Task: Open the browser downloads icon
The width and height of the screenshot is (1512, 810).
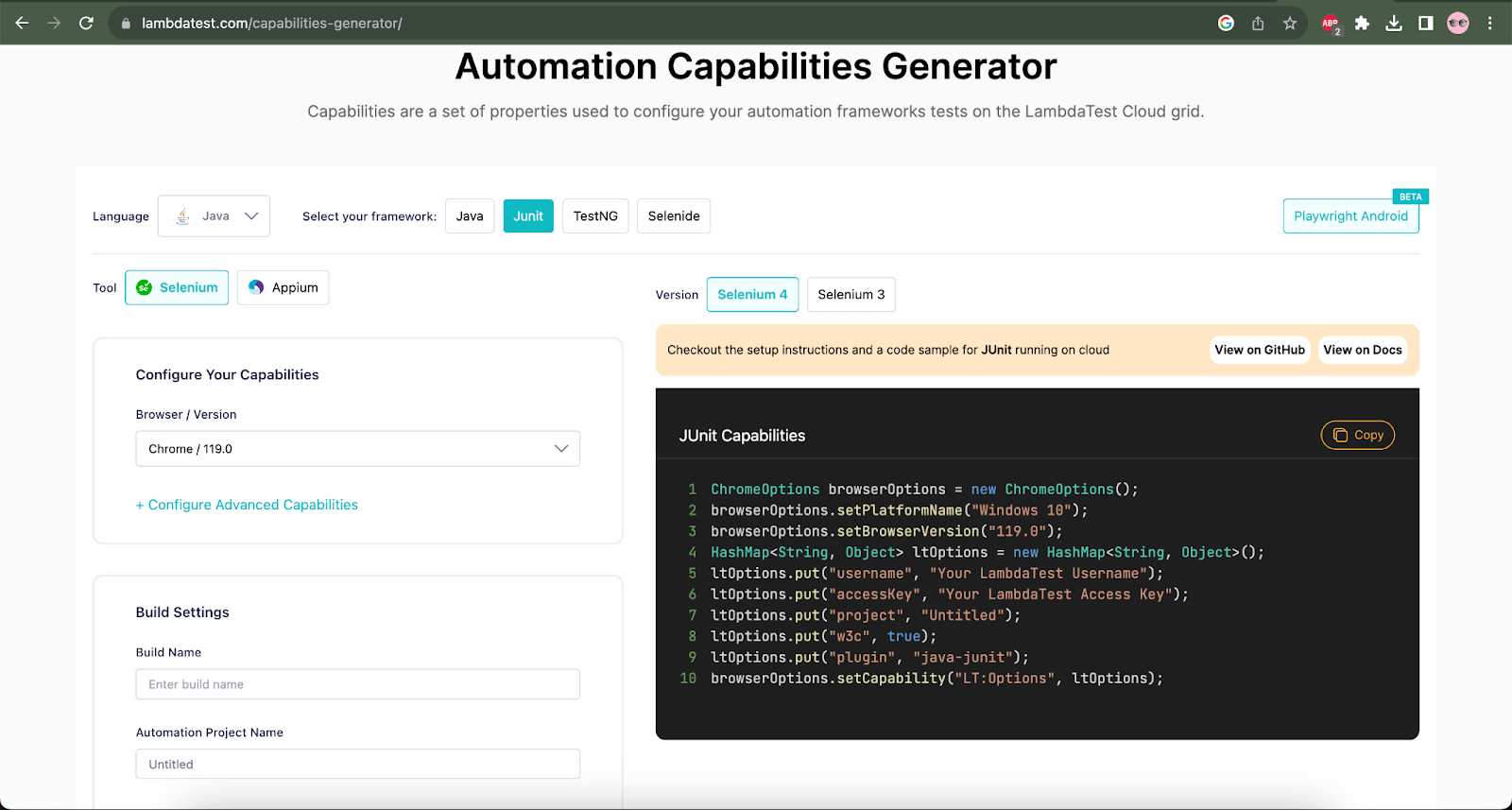Action: pos(1394,23)
